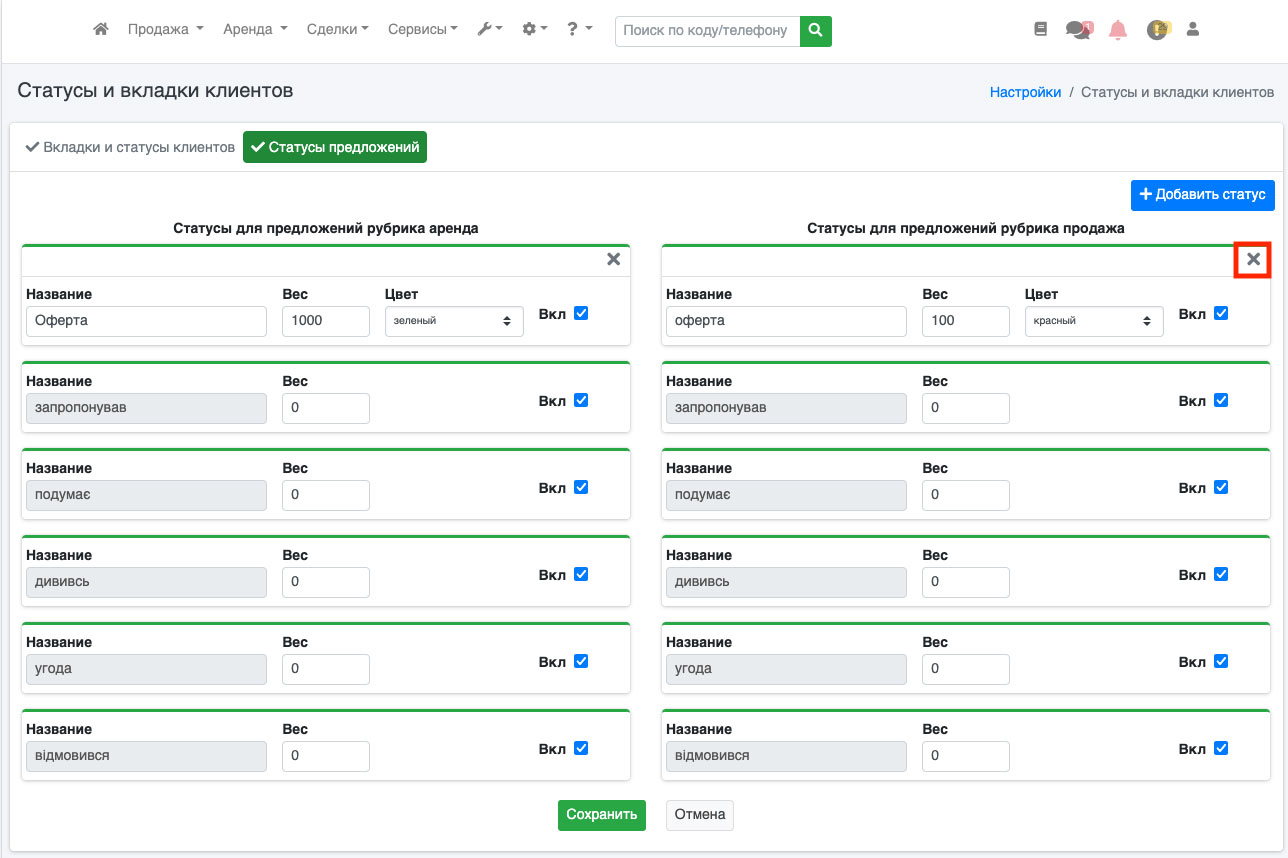Open the book icon in top bar
Image resolution: width=1288 pixels, height=858 pixels.
[1040, 30]
